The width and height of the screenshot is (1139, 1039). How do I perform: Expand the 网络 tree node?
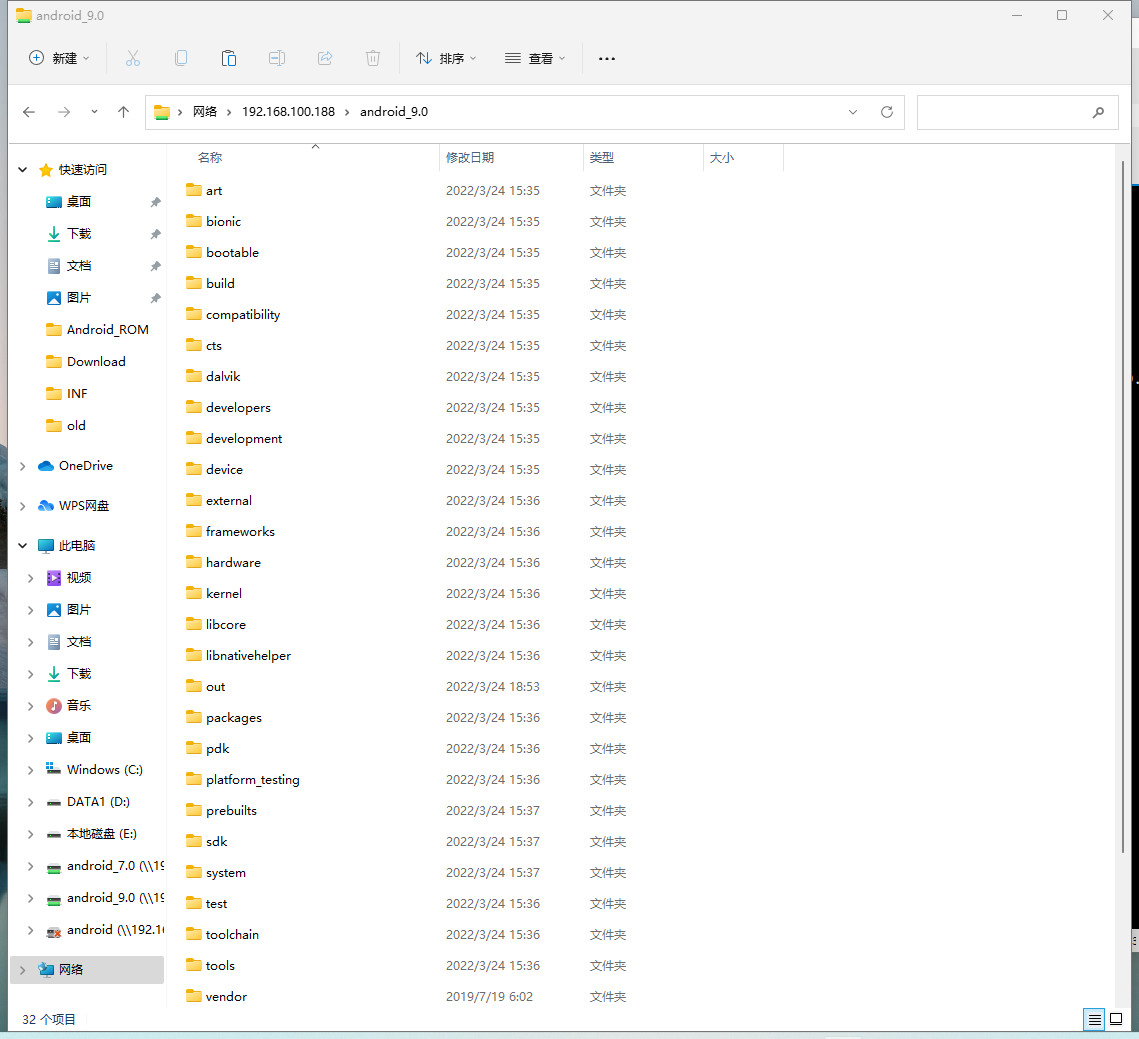click(x=23, y=969)
